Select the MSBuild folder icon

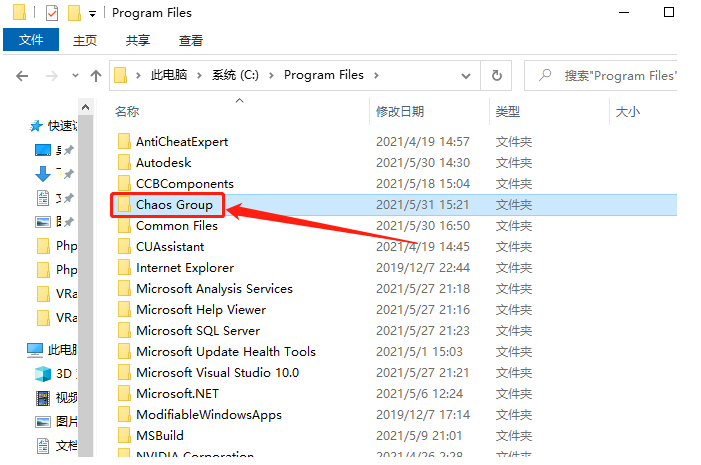pos(124,435)
